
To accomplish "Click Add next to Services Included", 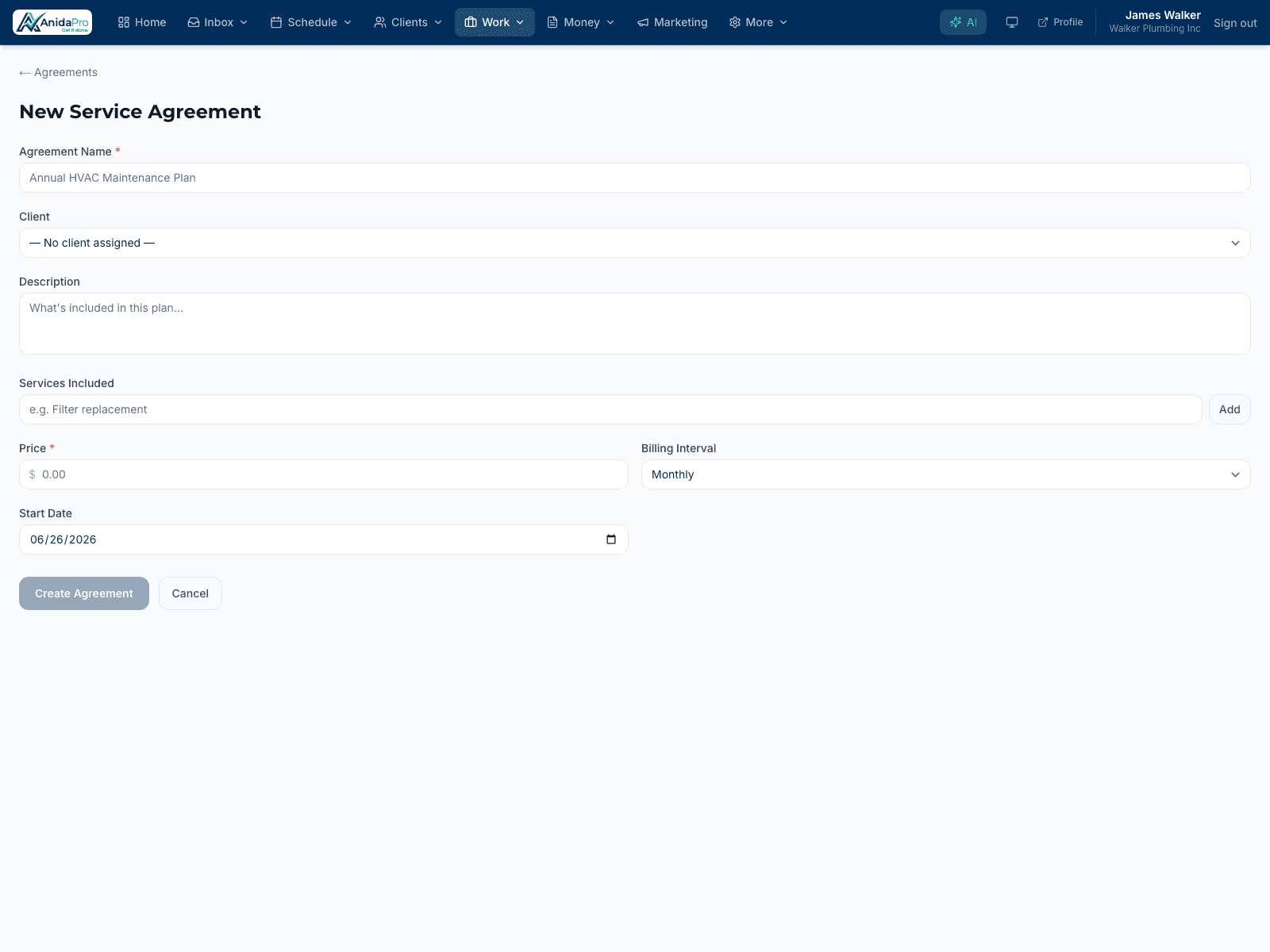I will pyautogui.click(x=1230, y=409).
